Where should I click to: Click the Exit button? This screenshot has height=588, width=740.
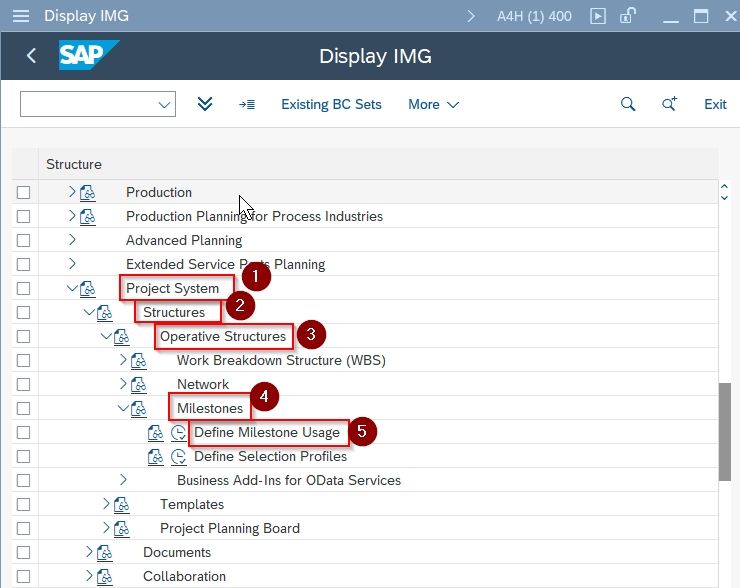click(x=715, y=104)
